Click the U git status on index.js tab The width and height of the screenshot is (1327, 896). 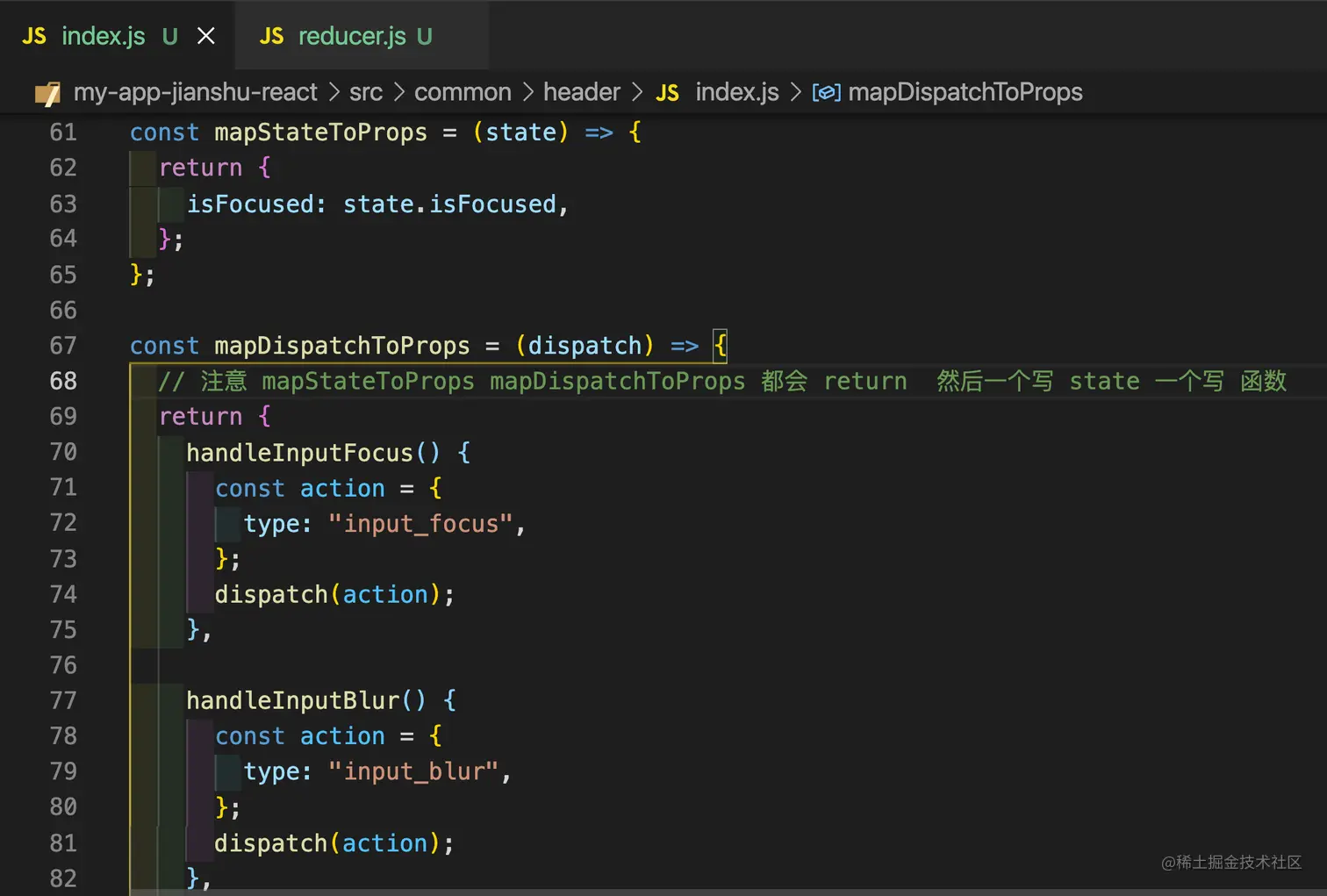coord(170,36)
